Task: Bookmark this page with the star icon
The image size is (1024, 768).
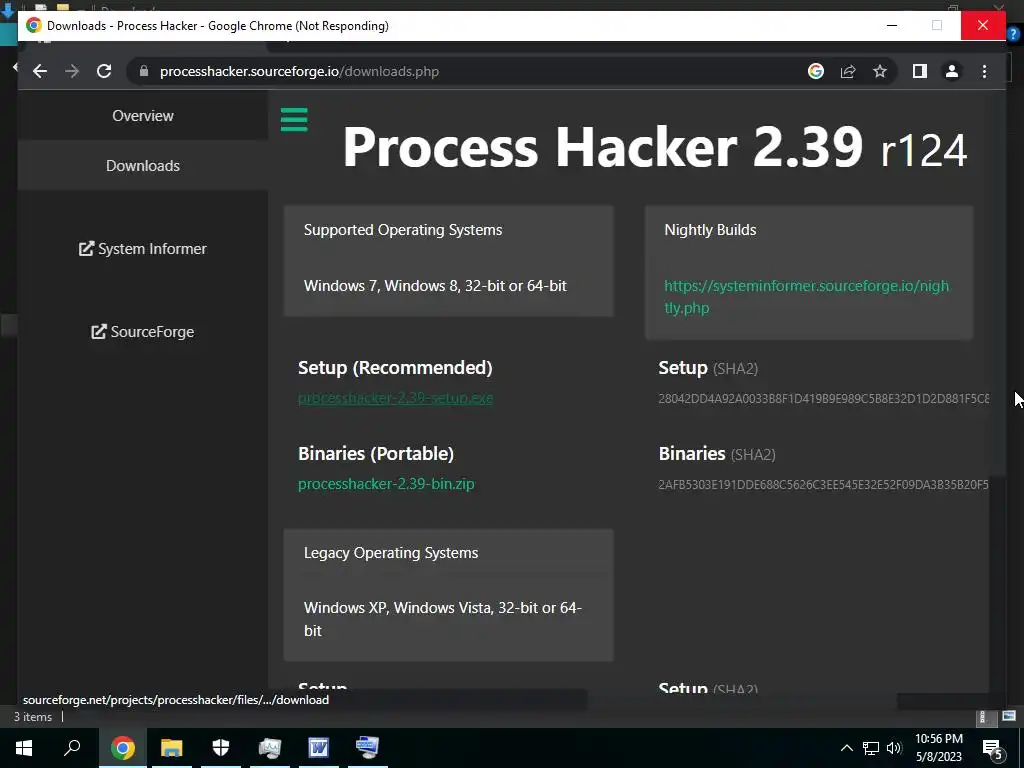Action: (x=880, y=71)
